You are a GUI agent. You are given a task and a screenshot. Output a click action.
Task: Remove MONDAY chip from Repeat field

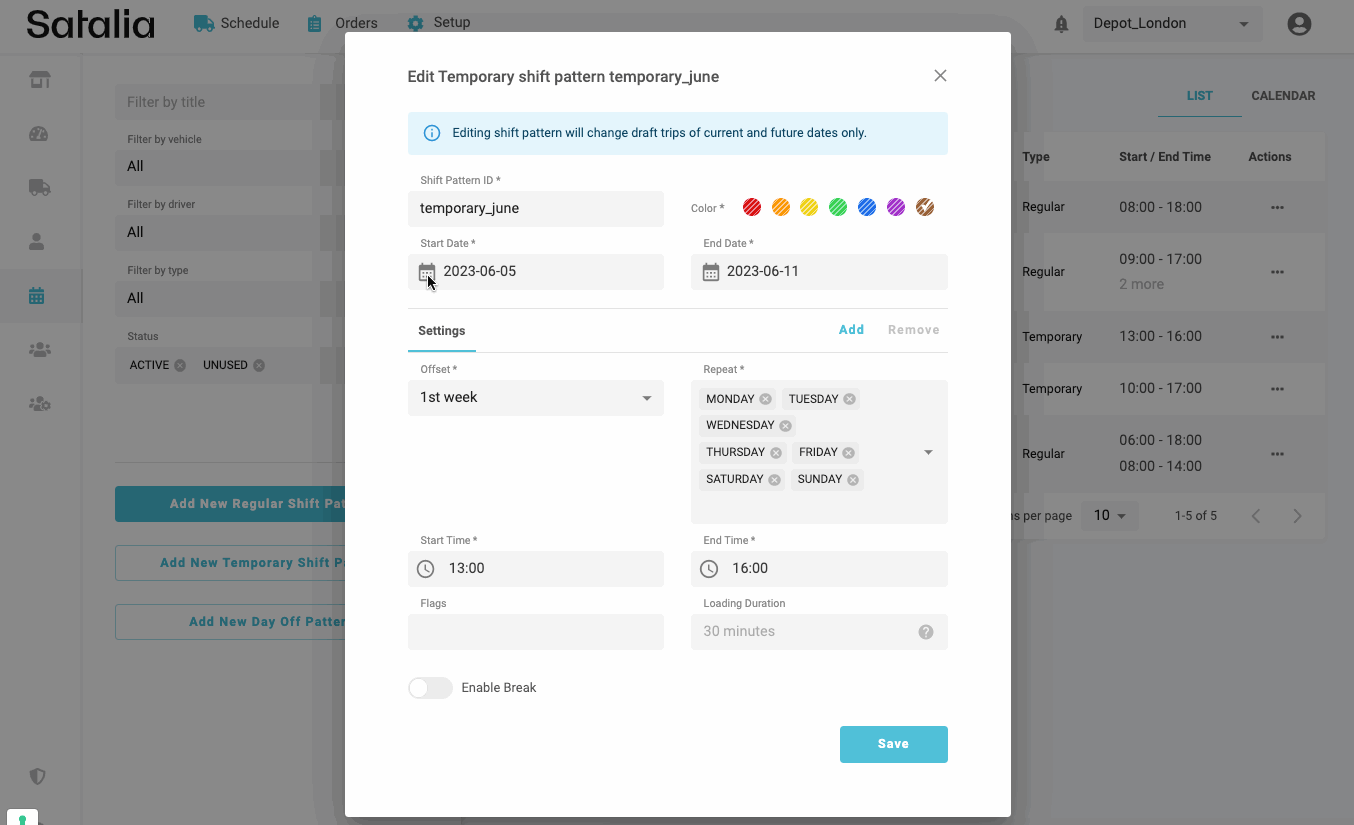click(x=765, y=399)
